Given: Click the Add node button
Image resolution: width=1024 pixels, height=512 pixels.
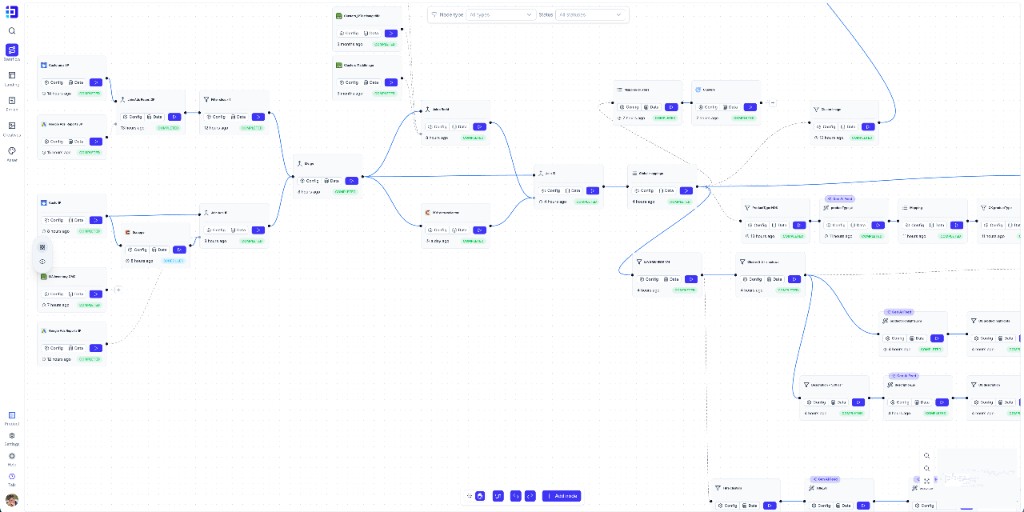Looking at the screenshot, I should tap(562, 496).
